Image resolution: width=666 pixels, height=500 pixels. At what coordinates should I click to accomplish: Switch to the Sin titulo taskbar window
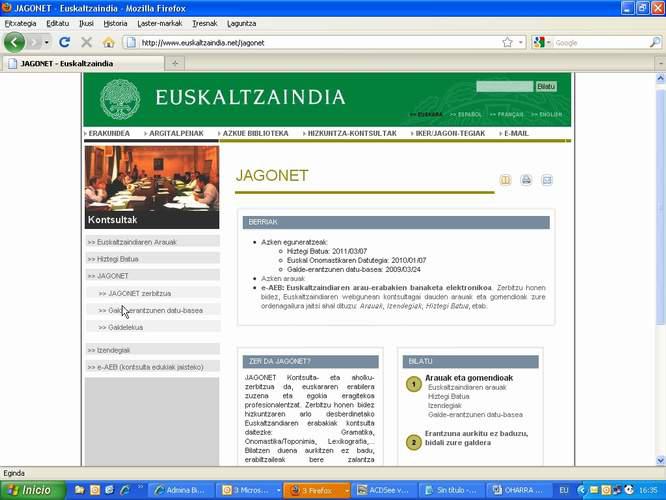451,490
